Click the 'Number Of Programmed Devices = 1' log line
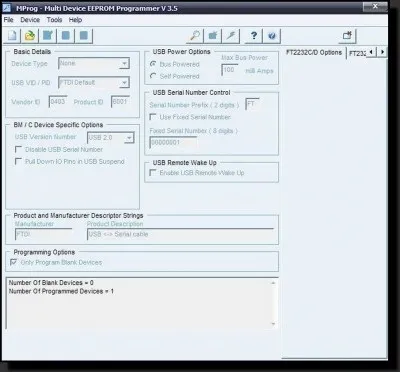Viewport: 400px width, 372px height. (x=61, y=291)
